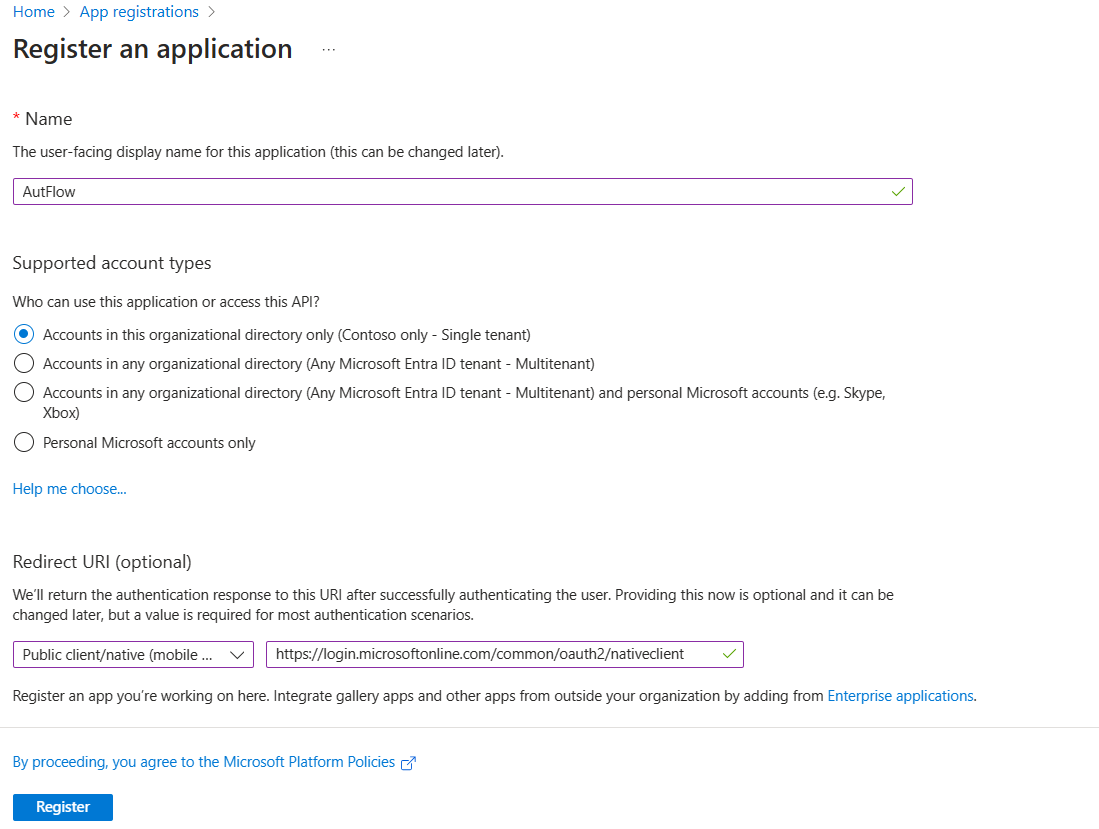Click inside the AutFlow name field
The image size is (1099, 829).
(x=400, y=191)
